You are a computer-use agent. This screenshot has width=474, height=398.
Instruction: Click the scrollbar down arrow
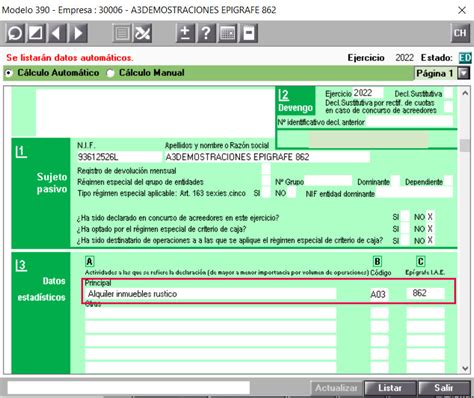pos(465,368)
